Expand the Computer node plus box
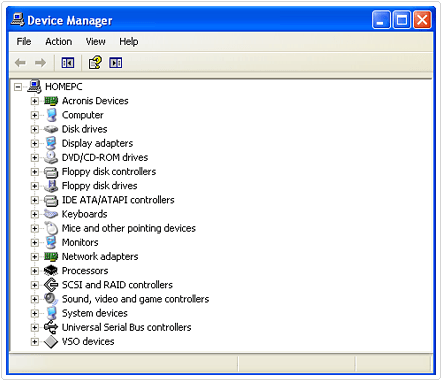442x381 pixels. 34,115
